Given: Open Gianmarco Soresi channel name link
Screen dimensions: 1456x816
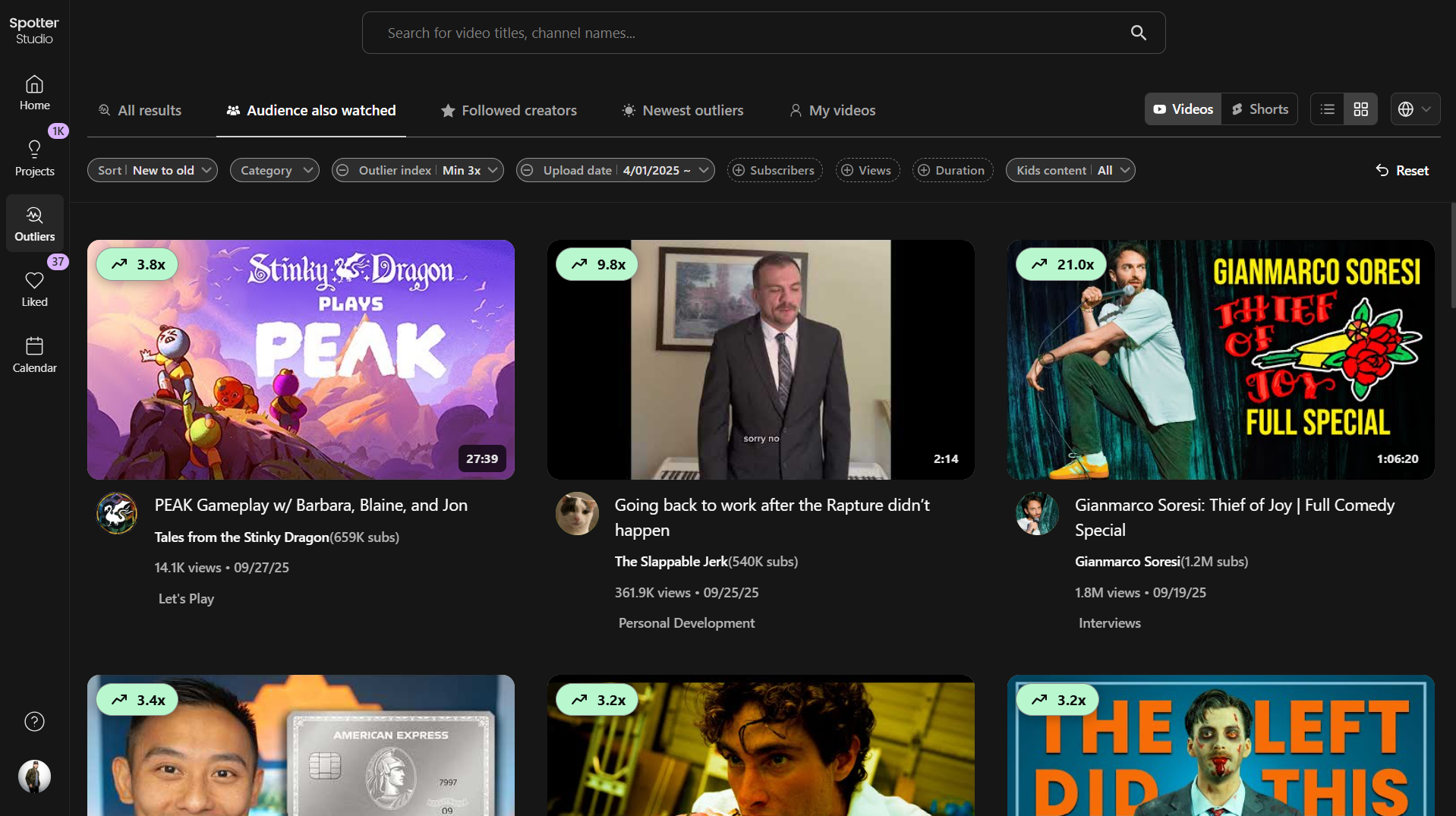Looking at the screenshot, I should pos(1127,561).
